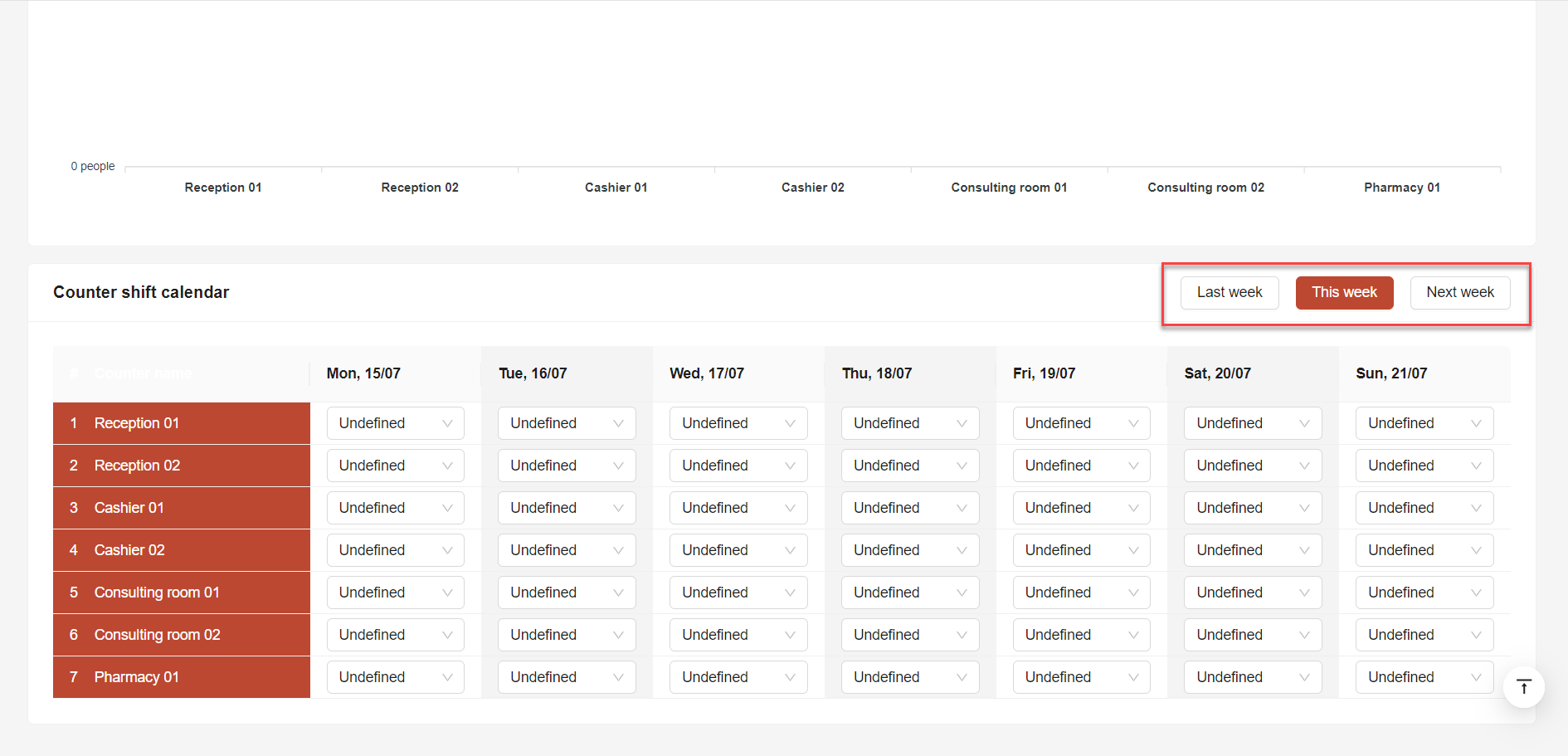
Task: Click the Reception 01 counter row label
Action: tap(136, 423)
